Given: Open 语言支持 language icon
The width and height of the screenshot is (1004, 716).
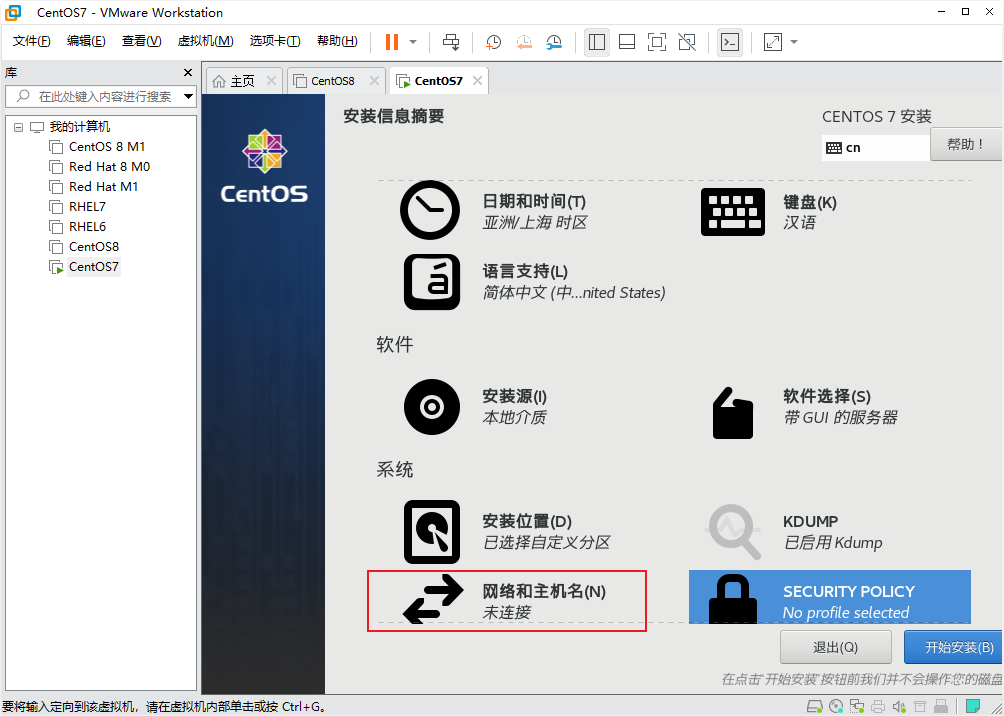Looking at the screenshot, I should pyautogui.click(x=432, y=282).
